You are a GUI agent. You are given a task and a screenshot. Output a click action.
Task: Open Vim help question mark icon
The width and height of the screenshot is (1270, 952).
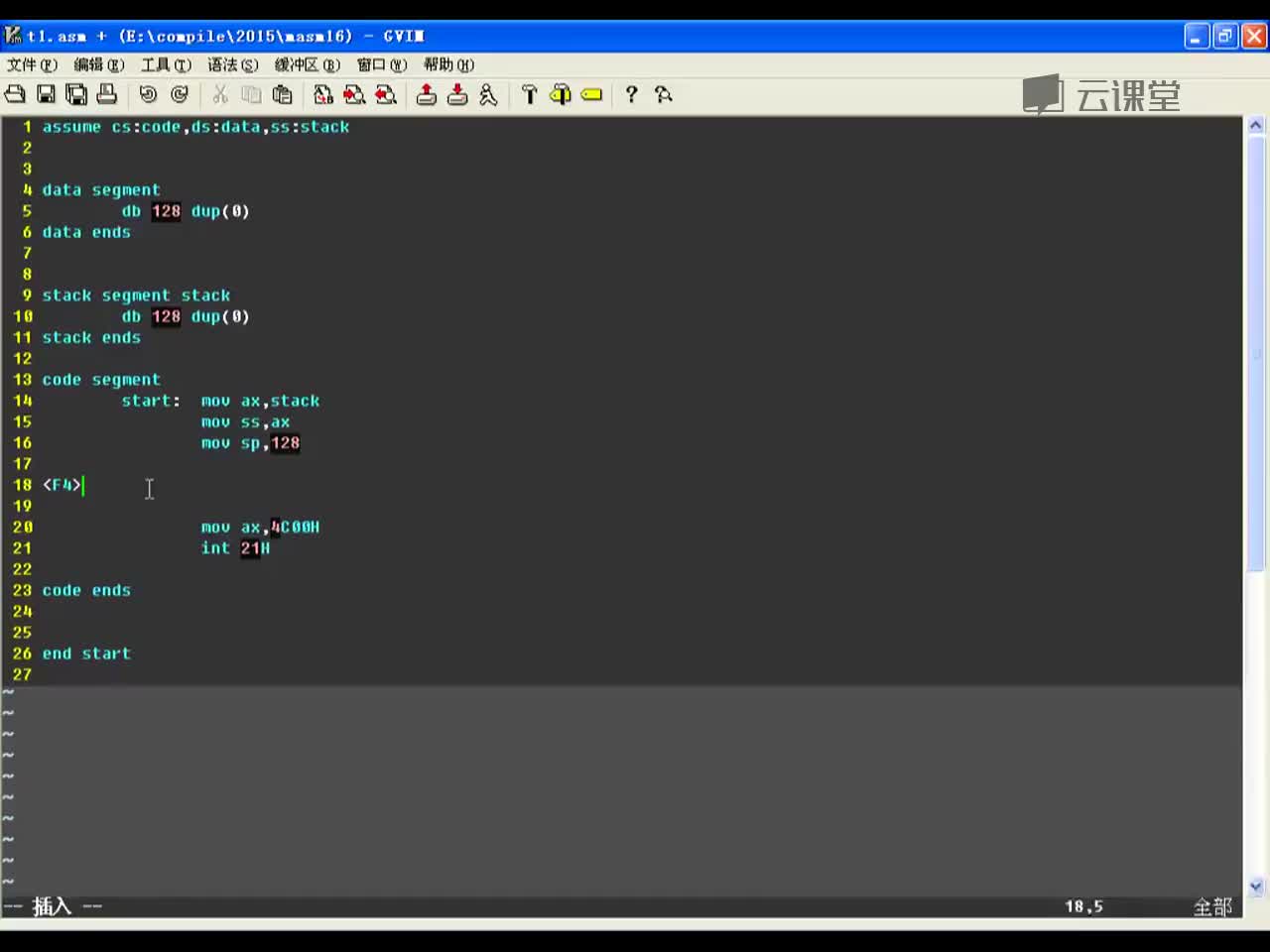tap(631, 94)
